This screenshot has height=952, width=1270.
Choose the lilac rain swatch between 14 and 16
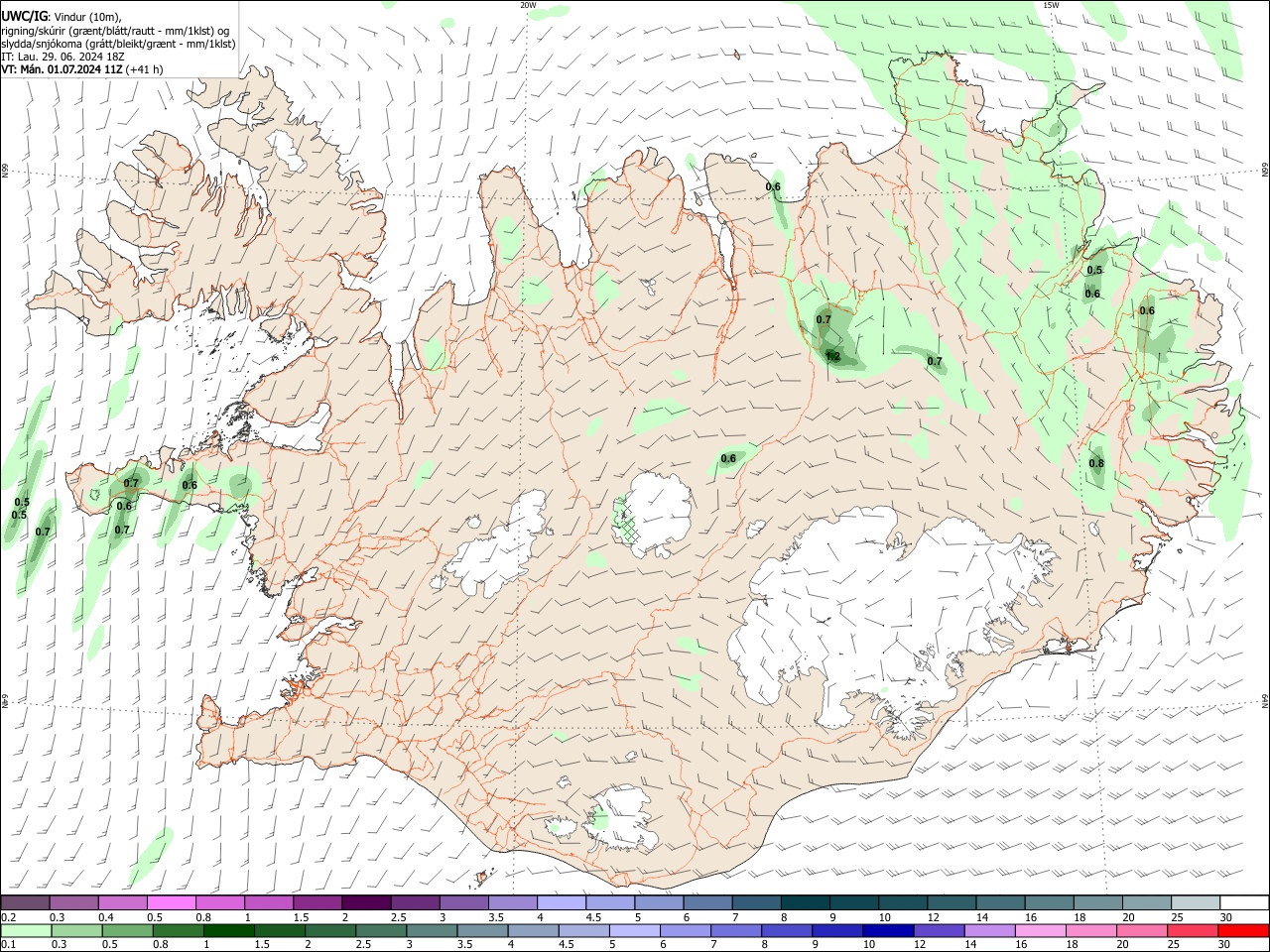tap(988, 930)
